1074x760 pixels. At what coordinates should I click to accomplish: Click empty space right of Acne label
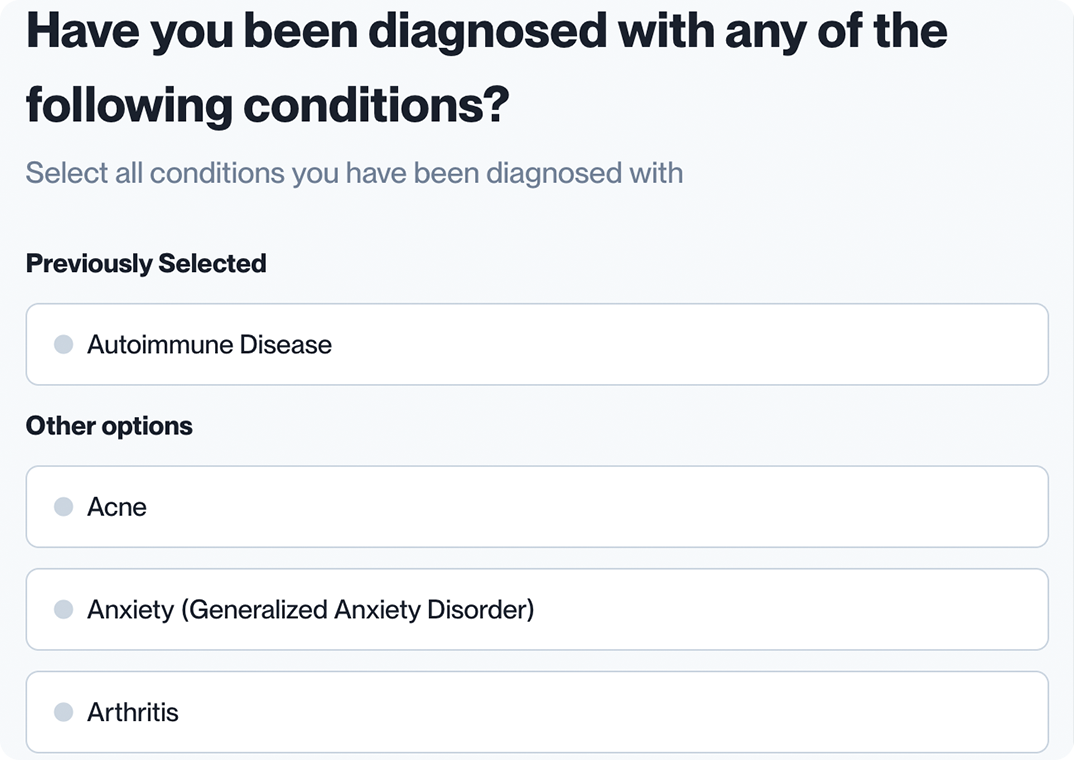coord(600,507)
